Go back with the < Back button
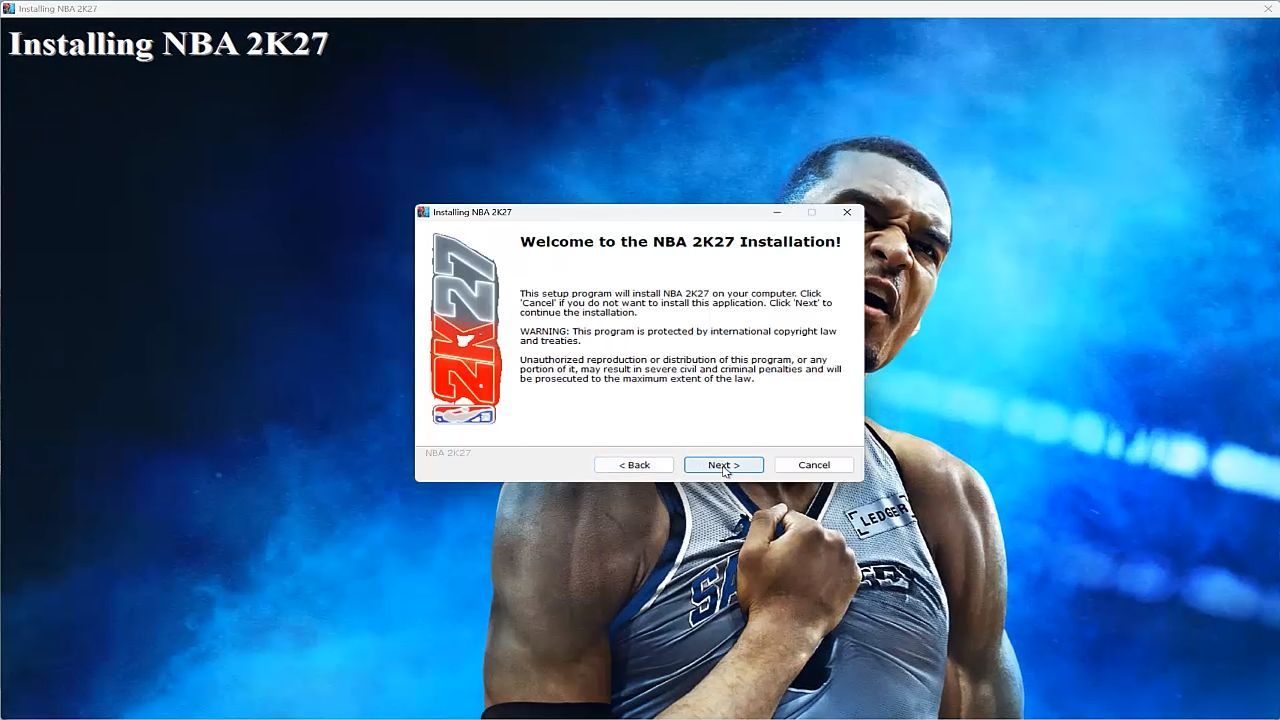Image resolution: width=1280 pixels, height=720 pixels. 634,465
